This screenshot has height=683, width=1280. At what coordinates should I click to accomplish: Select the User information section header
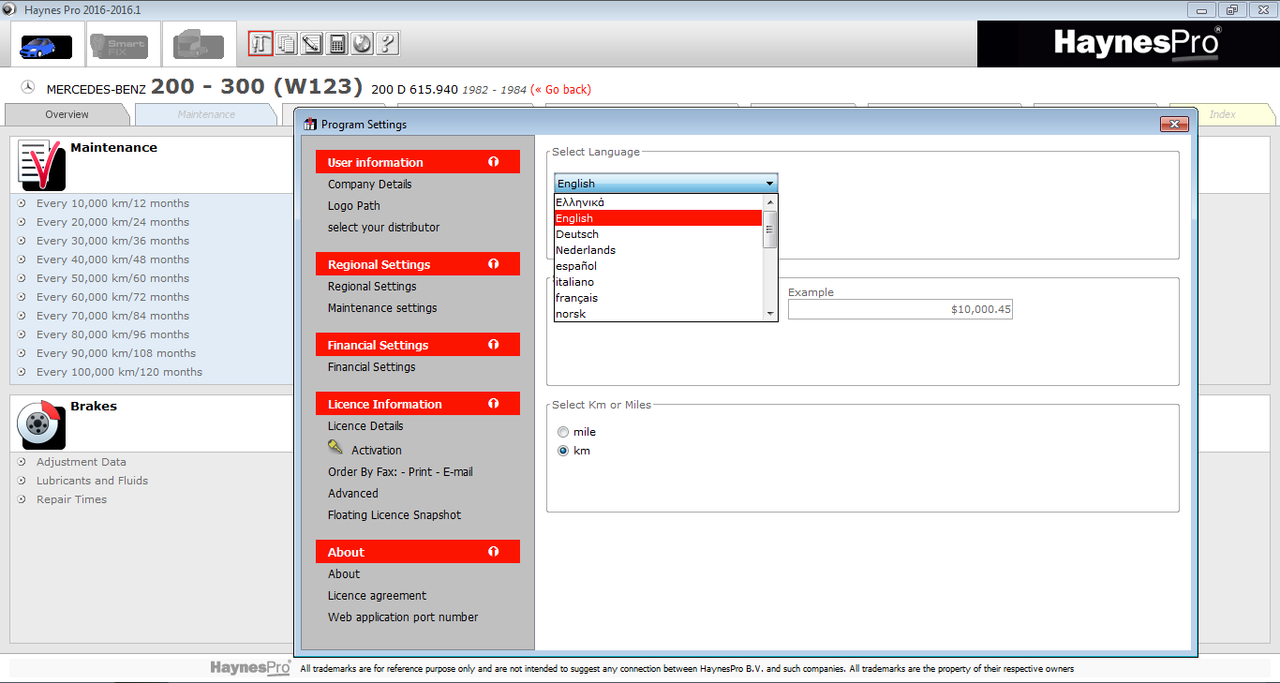click(x=418, y=162)
